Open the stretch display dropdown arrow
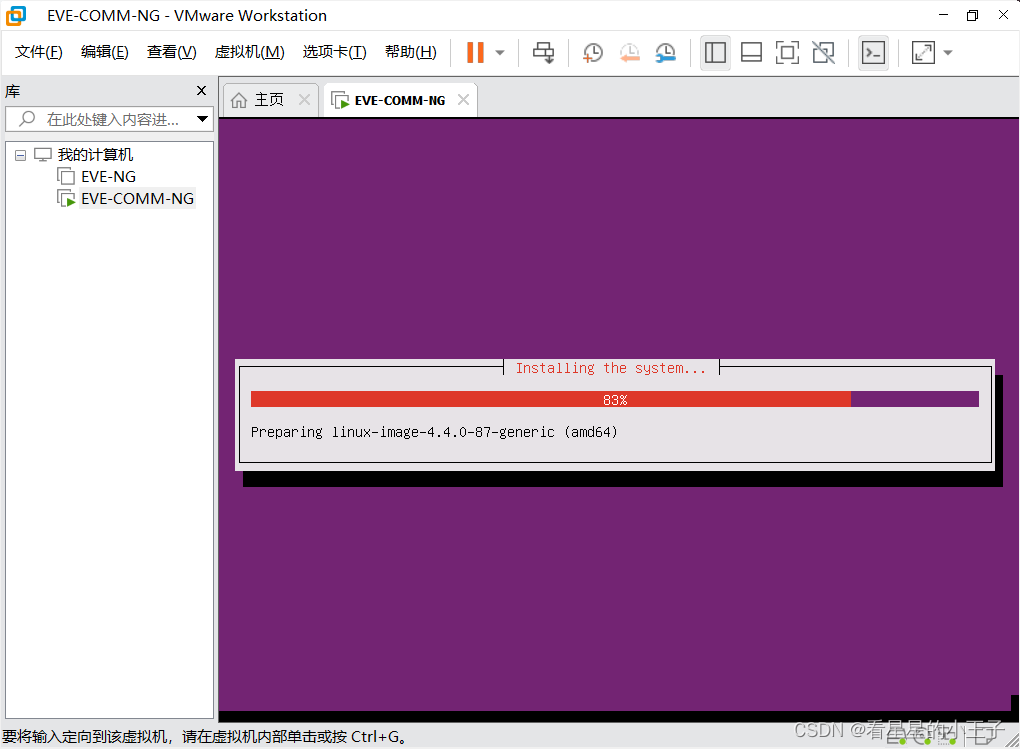Viewport: 1020px width, 749px height. (948, 53)
